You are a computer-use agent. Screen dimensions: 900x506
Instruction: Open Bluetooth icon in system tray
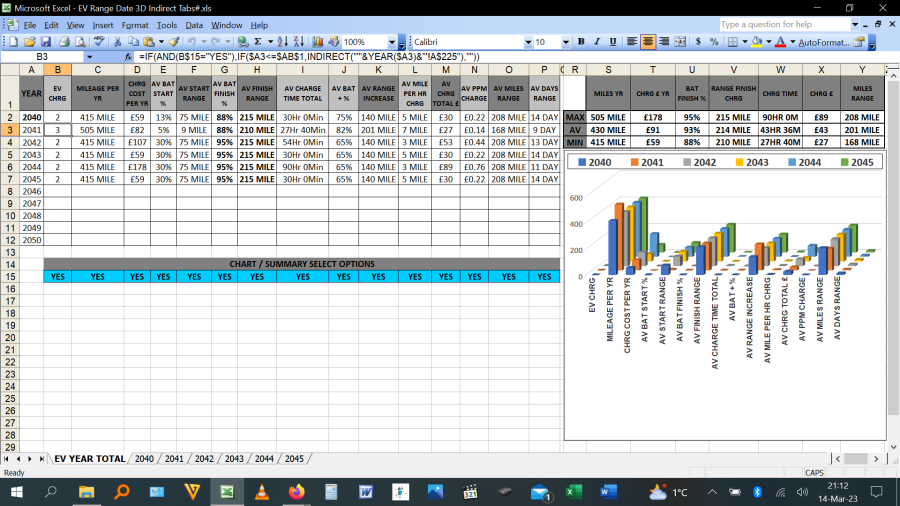(x=757, y=492)
